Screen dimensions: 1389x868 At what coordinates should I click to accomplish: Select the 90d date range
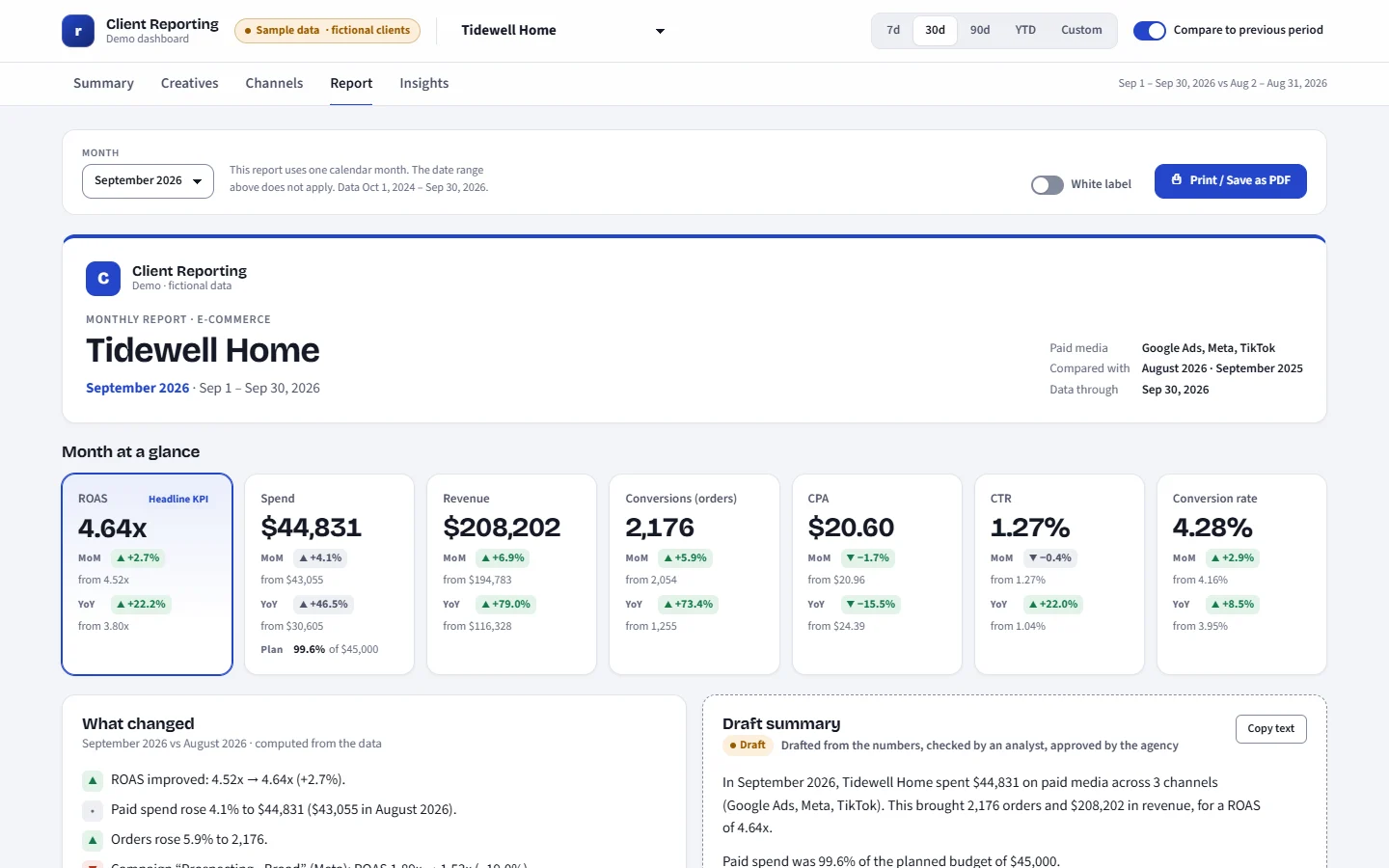(x=980, y=31)
